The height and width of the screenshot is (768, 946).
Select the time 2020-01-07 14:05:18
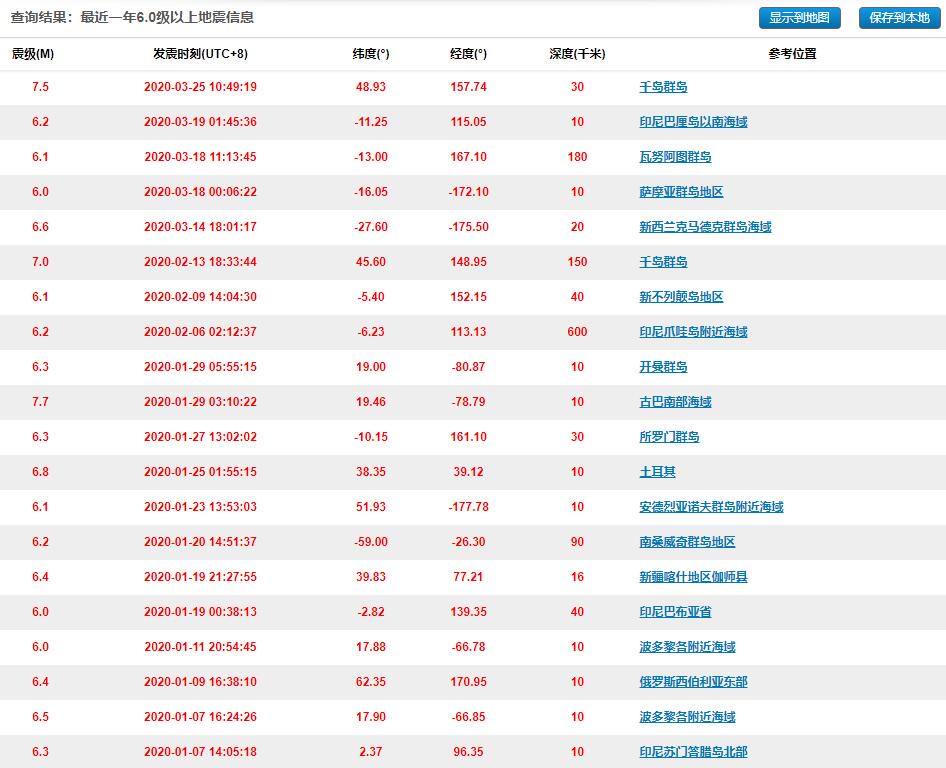(x=200, y=752)
